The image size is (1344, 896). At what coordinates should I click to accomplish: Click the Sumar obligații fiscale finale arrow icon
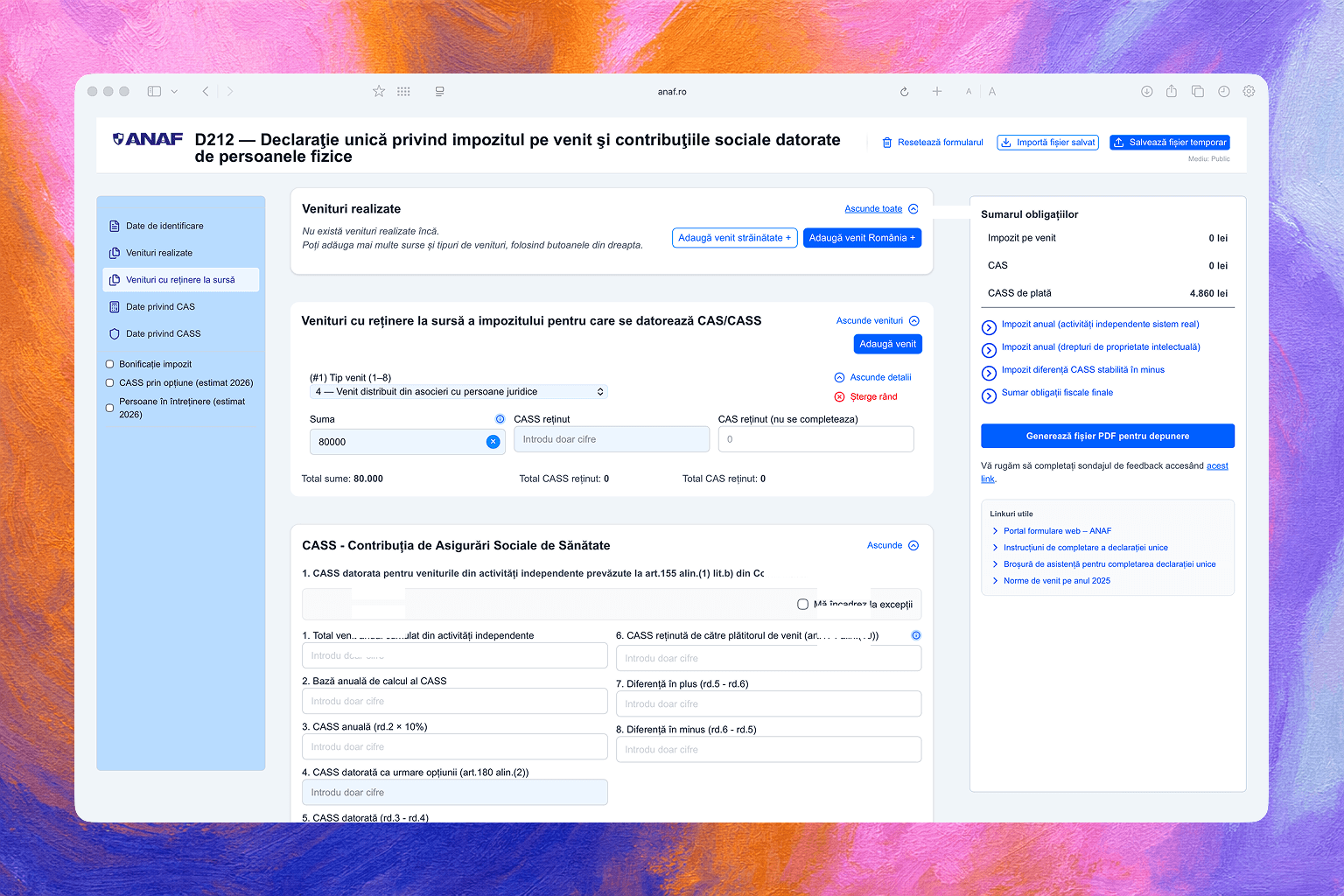(x=989, y=395)
